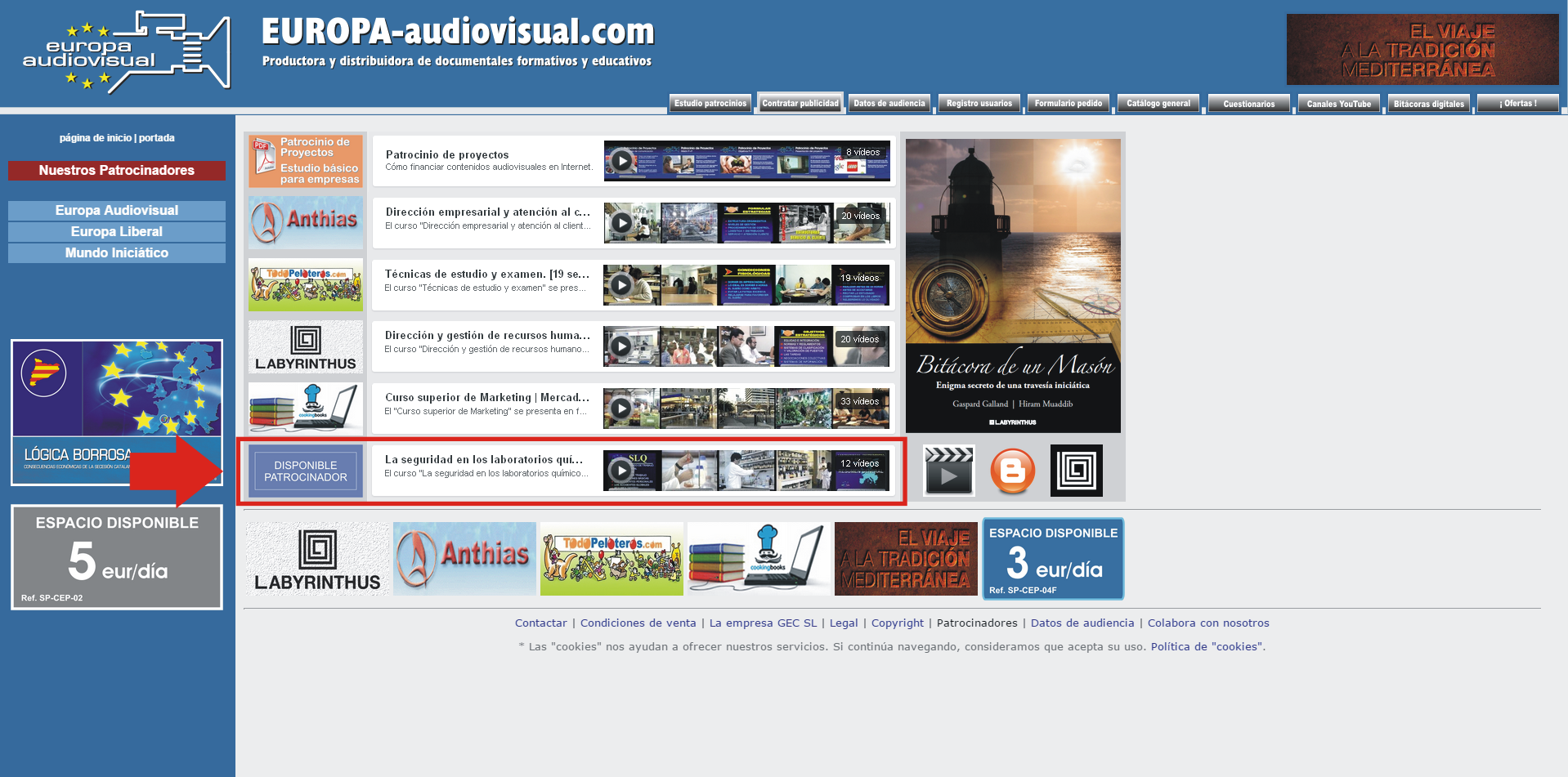1568x777 pixels.
Task: Open Condiciones de venta footer link
Action: [638, 623]
